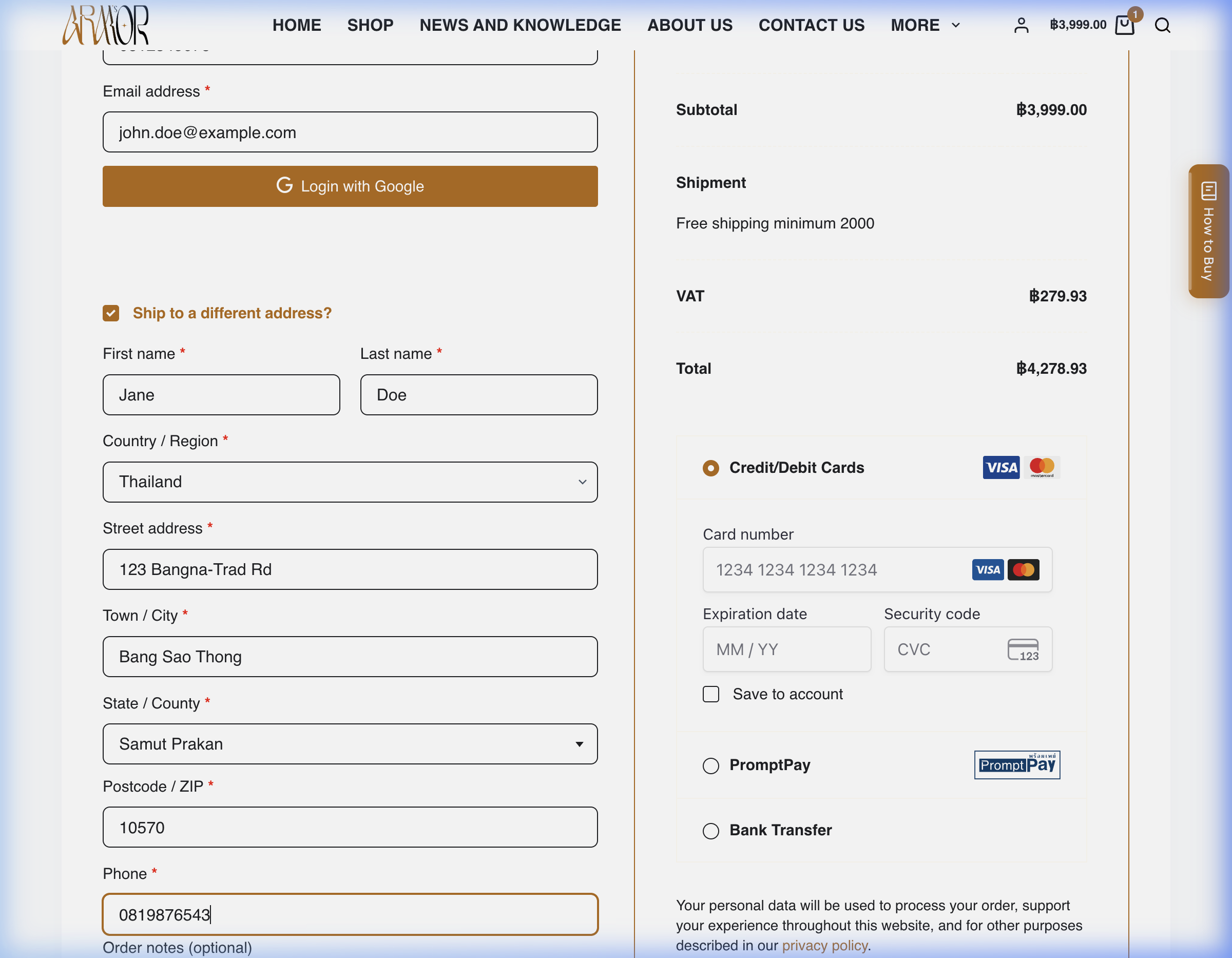Choose Bank Transfer payment option

[711, 831]
